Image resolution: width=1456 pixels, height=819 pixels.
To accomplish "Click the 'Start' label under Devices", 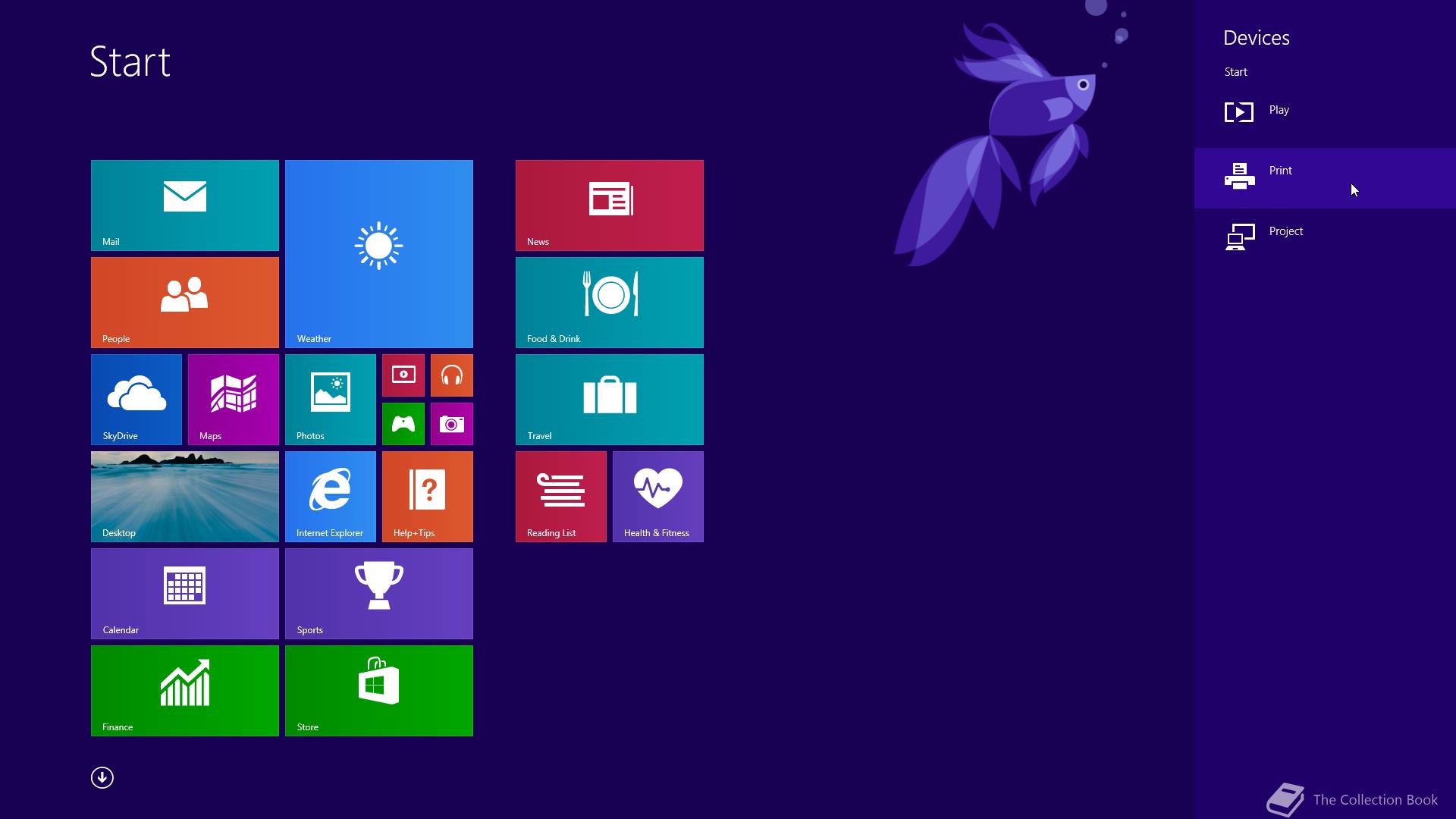I will click(1235, 72).
